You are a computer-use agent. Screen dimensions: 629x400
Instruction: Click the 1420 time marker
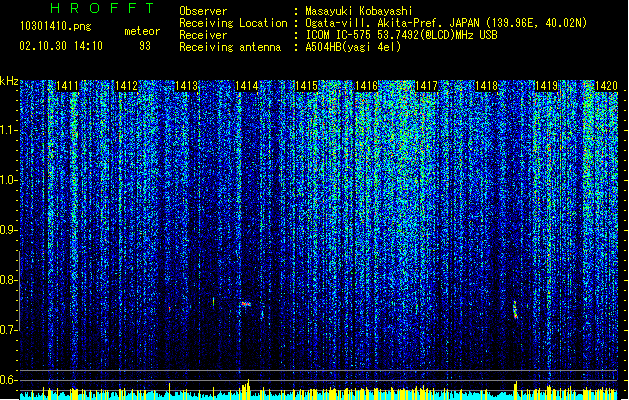click(x=606, y=86)
